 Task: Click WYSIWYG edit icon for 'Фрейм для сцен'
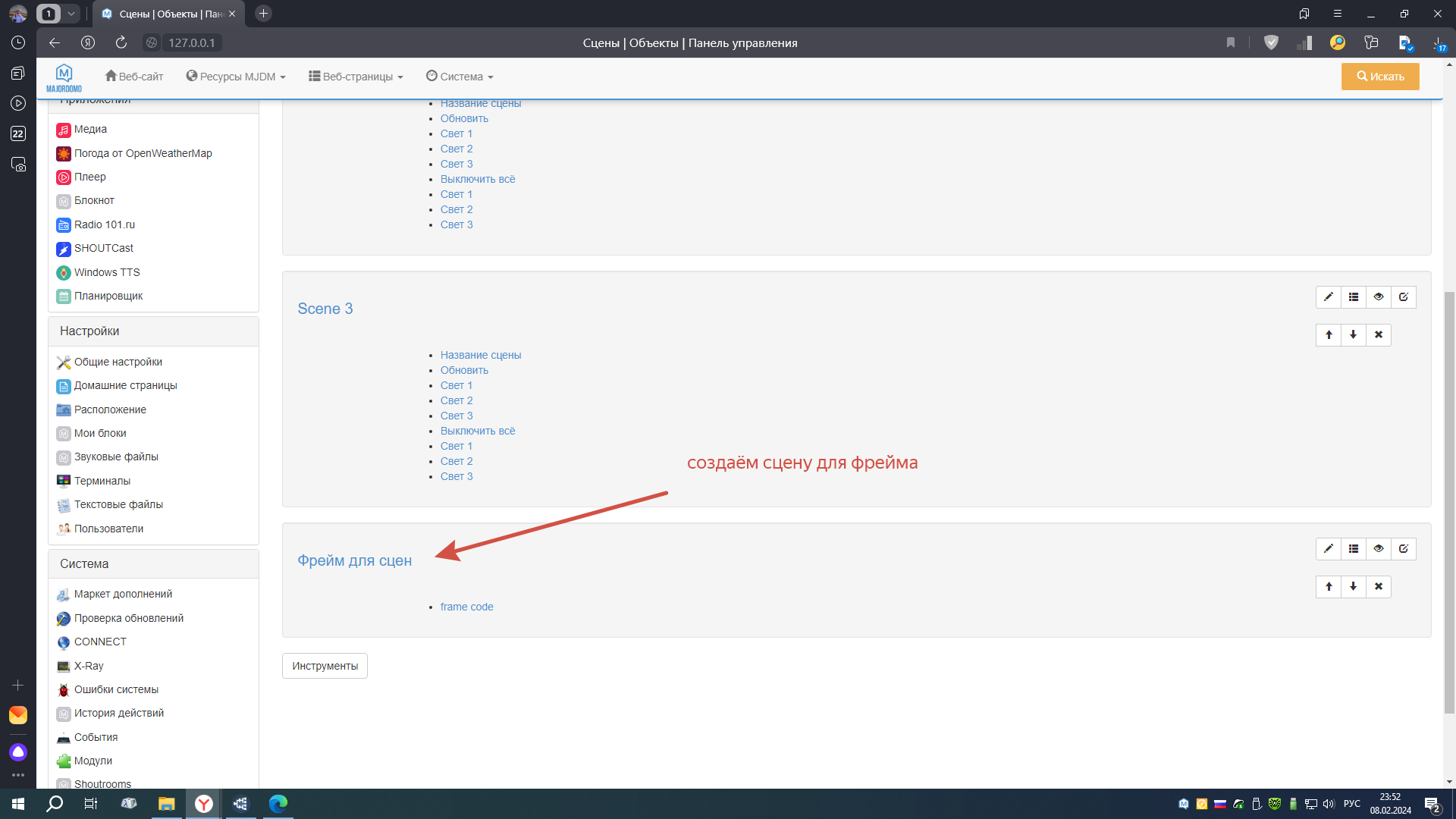tap(1403, 549)
